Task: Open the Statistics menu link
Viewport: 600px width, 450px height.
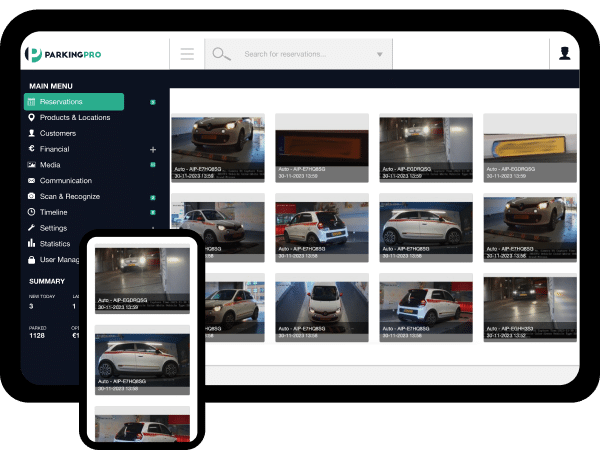Action: [54, 244]
